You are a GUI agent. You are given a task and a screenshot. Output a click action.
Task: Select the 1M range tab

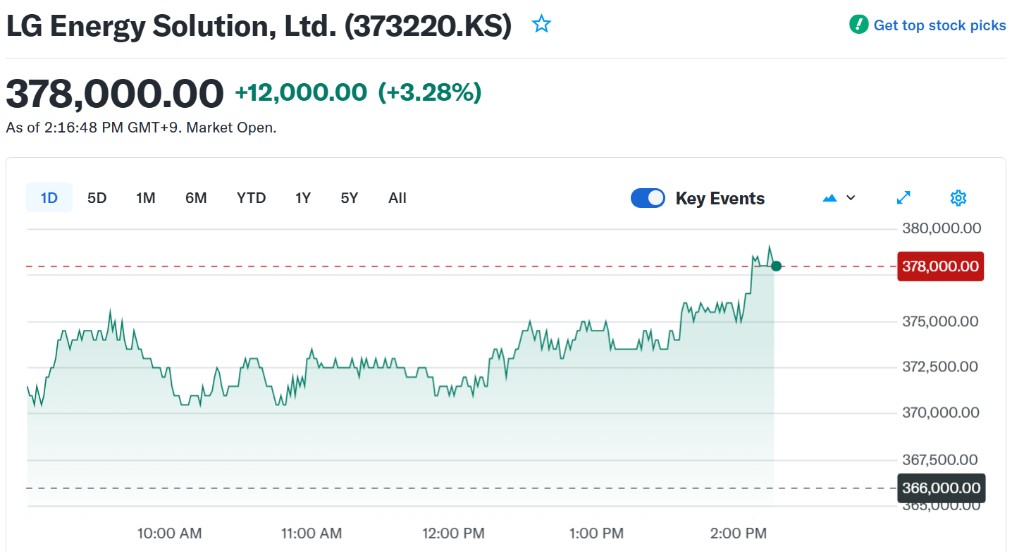(x=146, y=198)
